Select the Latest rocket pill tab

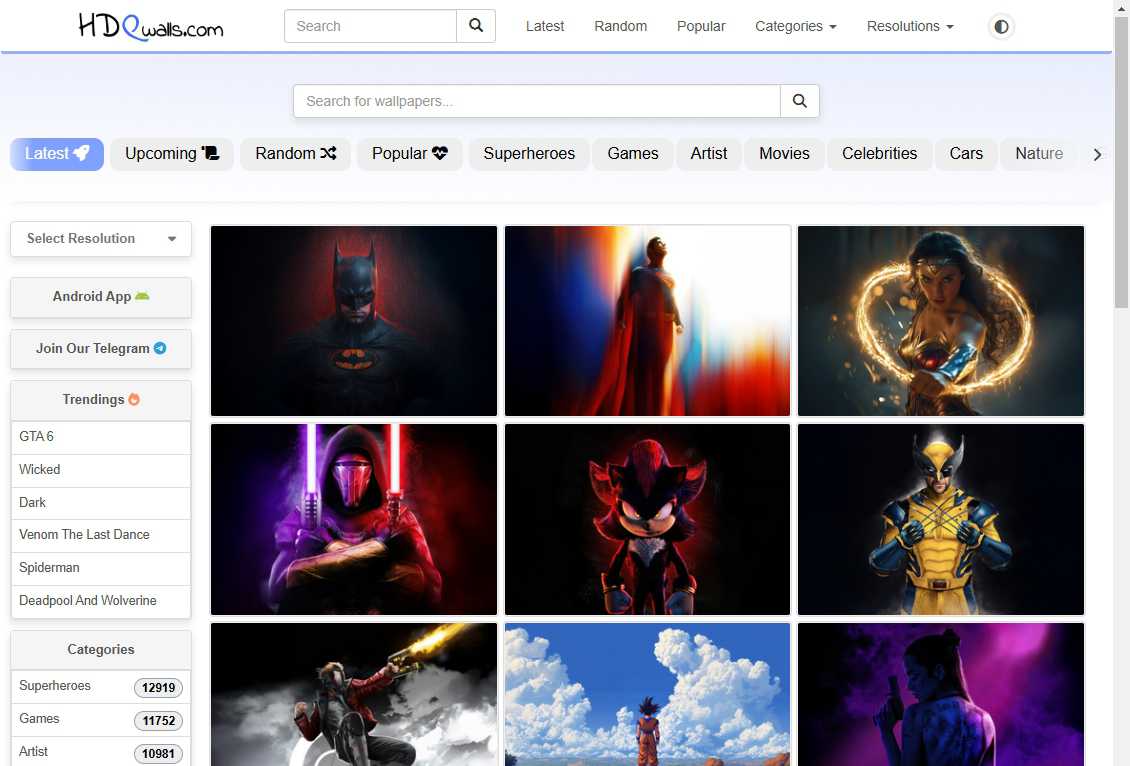point(57,153)
